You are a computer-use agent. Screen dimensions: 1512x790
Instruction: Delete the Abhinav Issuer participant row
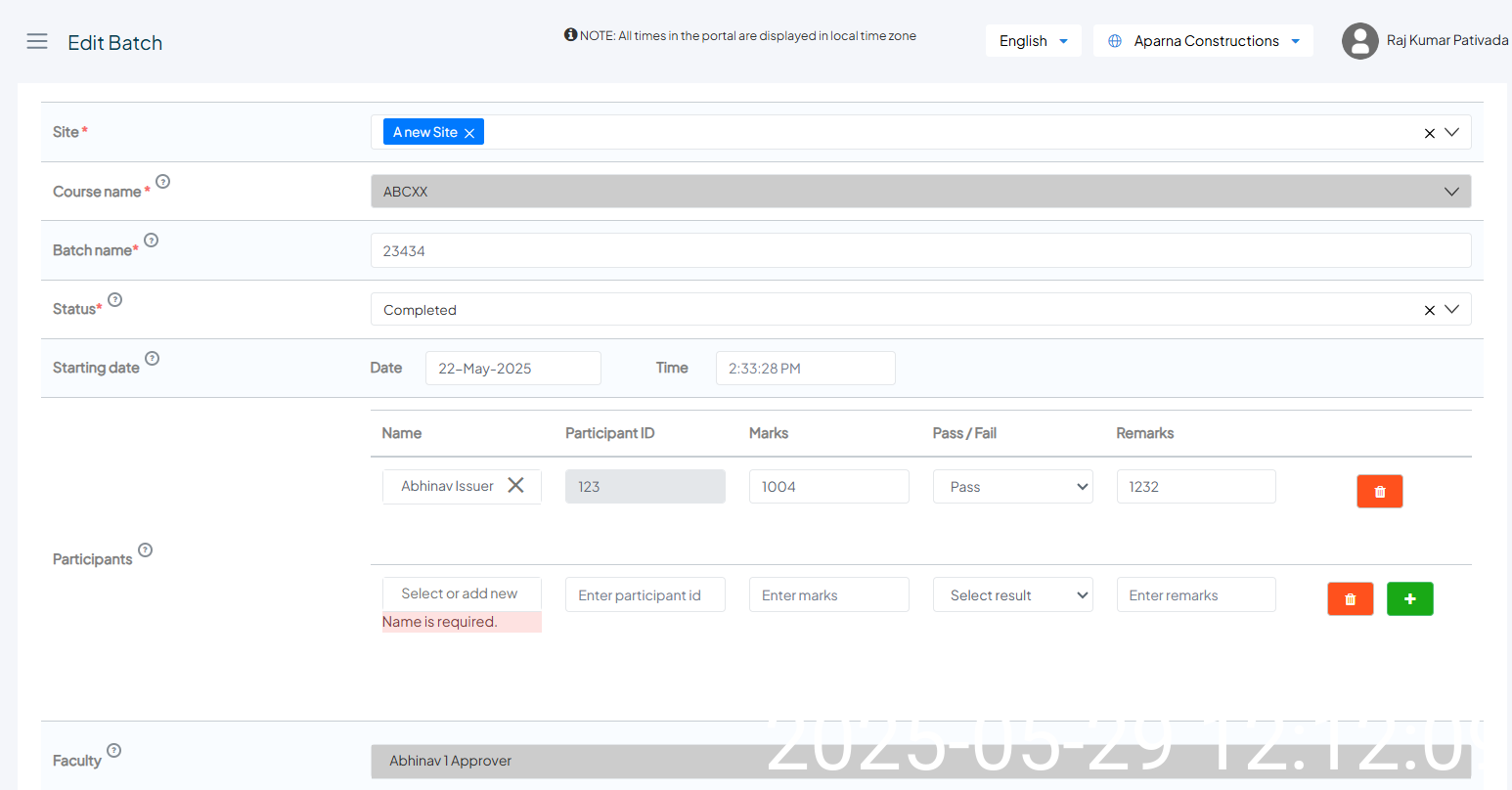(x=1379, y=491)
